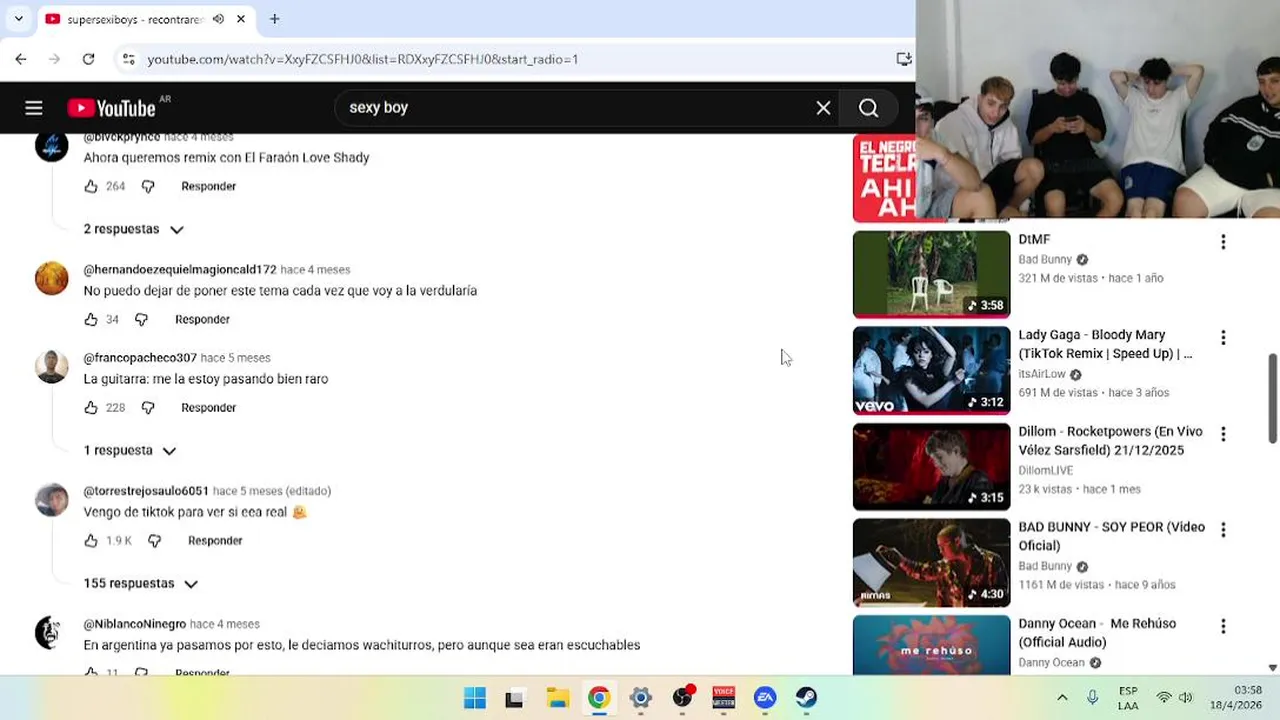
Task: Open more options for BAD BUNNY SOY PEOR
Action: (x=1223, y=530)
